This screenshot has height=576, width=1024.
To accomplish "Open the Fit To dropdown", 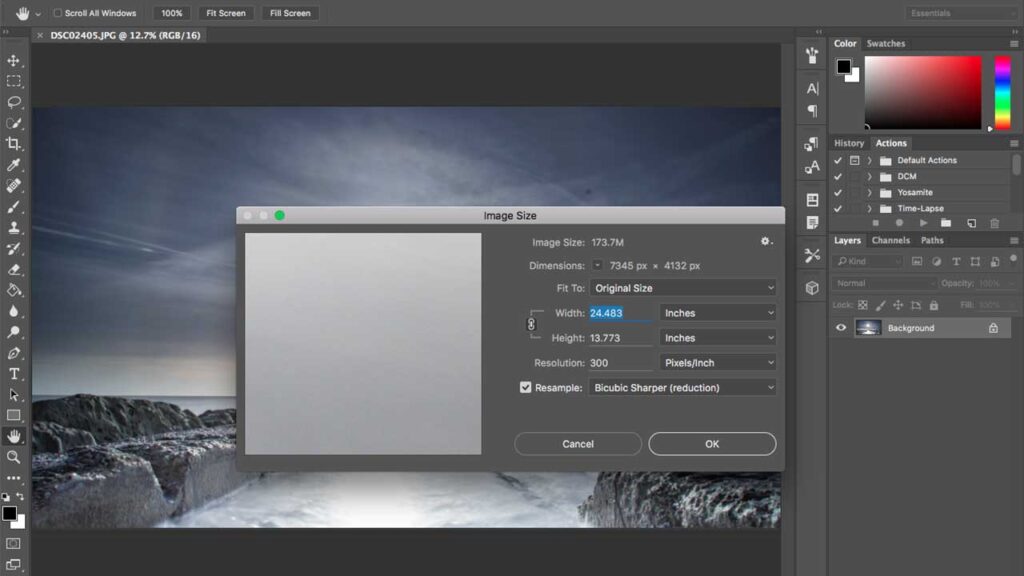I will 683,288.
